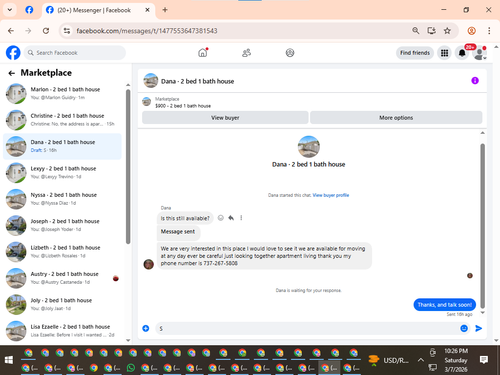Image resolution: width=500 pixels, height=375 pixels.
Task: Open the Marion 2 bed 1 bath chat
Action: [62, 93]
